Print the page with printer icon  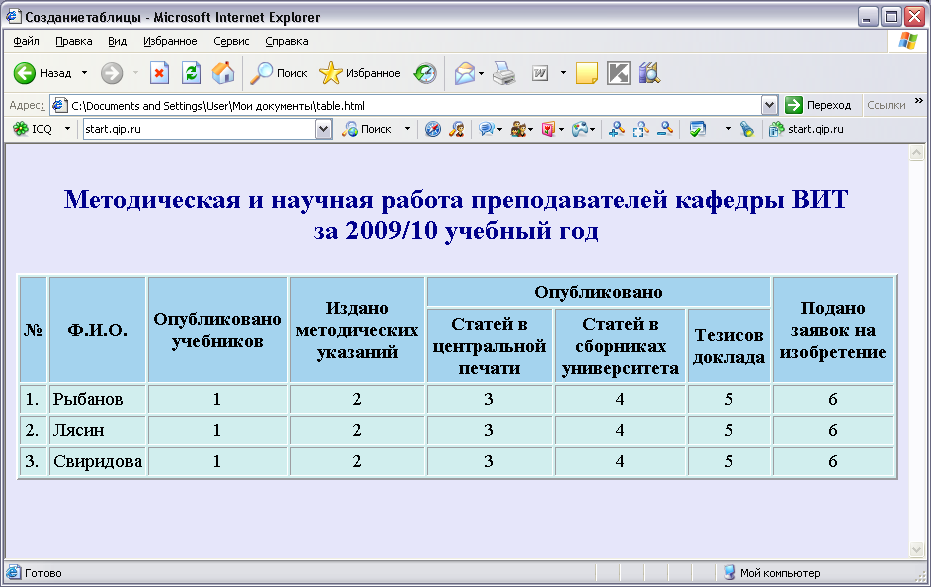[504, 73]
